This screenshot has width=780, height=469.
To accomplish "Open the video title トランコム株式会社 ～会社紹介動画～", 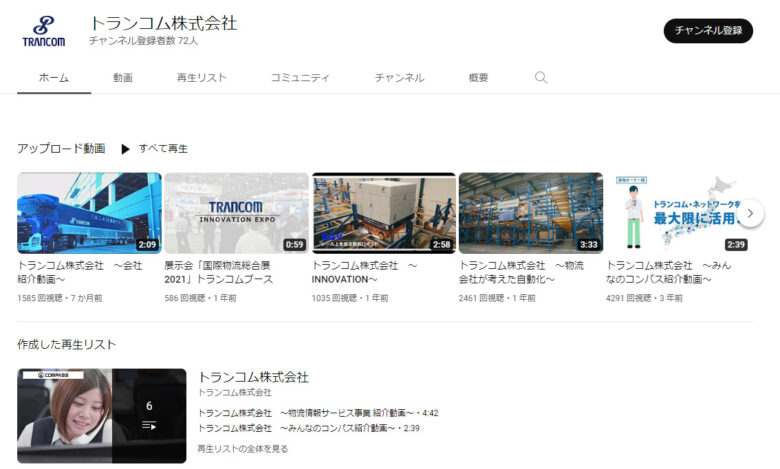I will [x=80, y=273].
